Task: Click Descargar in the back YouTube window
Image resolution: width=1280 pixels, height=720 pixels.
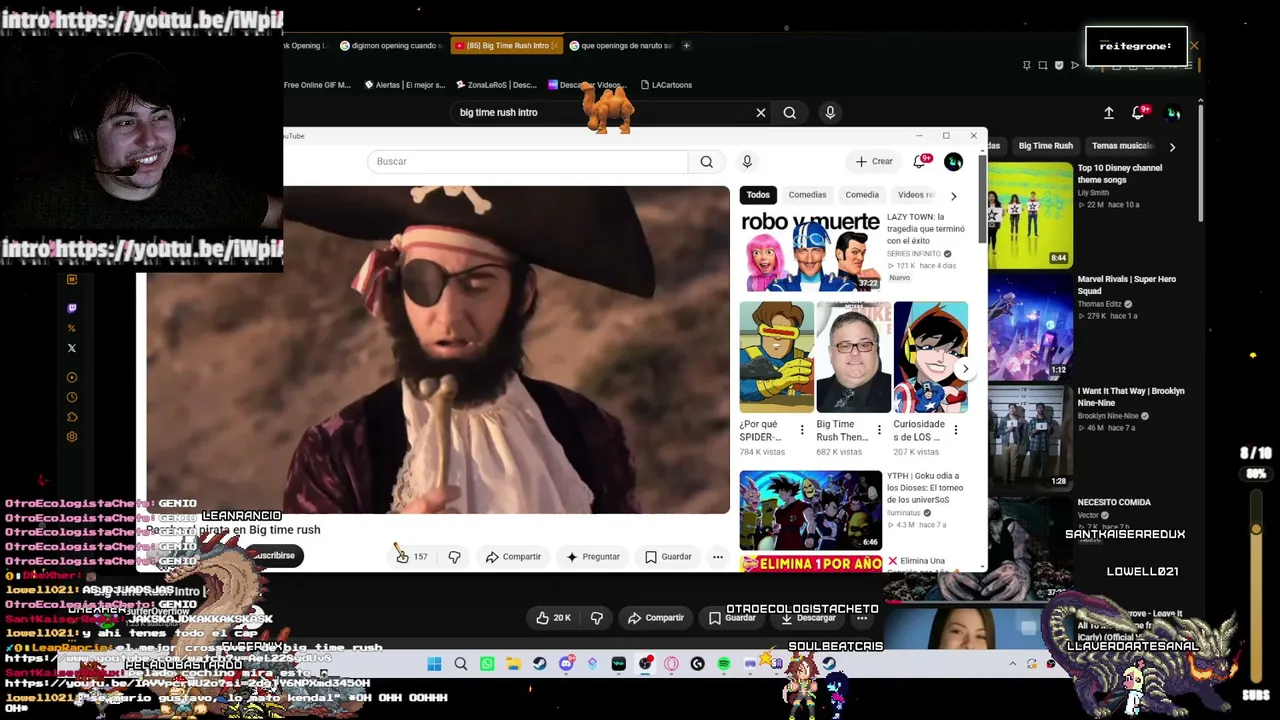Action: pos(808,618)
